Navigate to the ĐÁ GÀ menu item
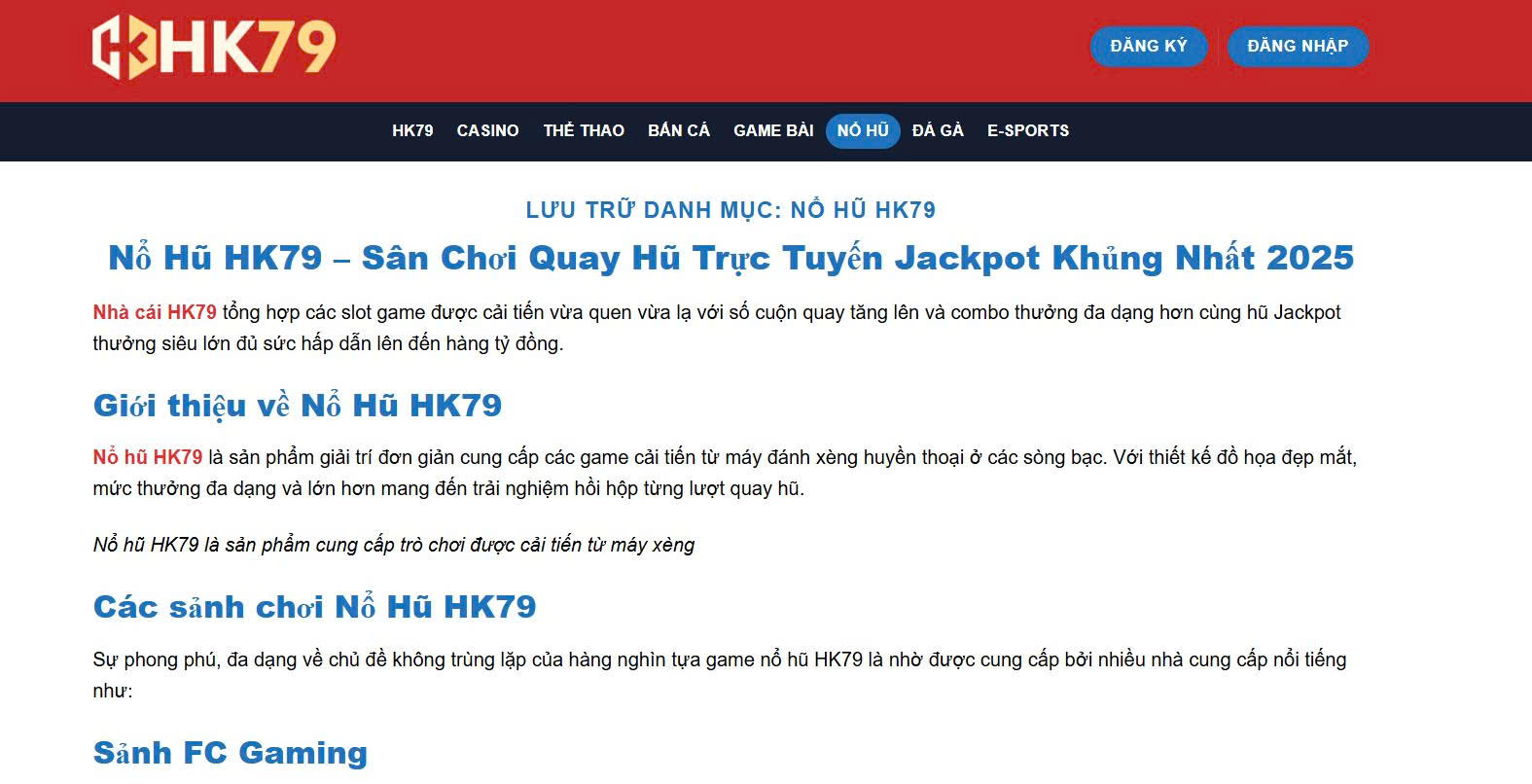Viewport: 1532px width, 784px height. coord(938,130)
